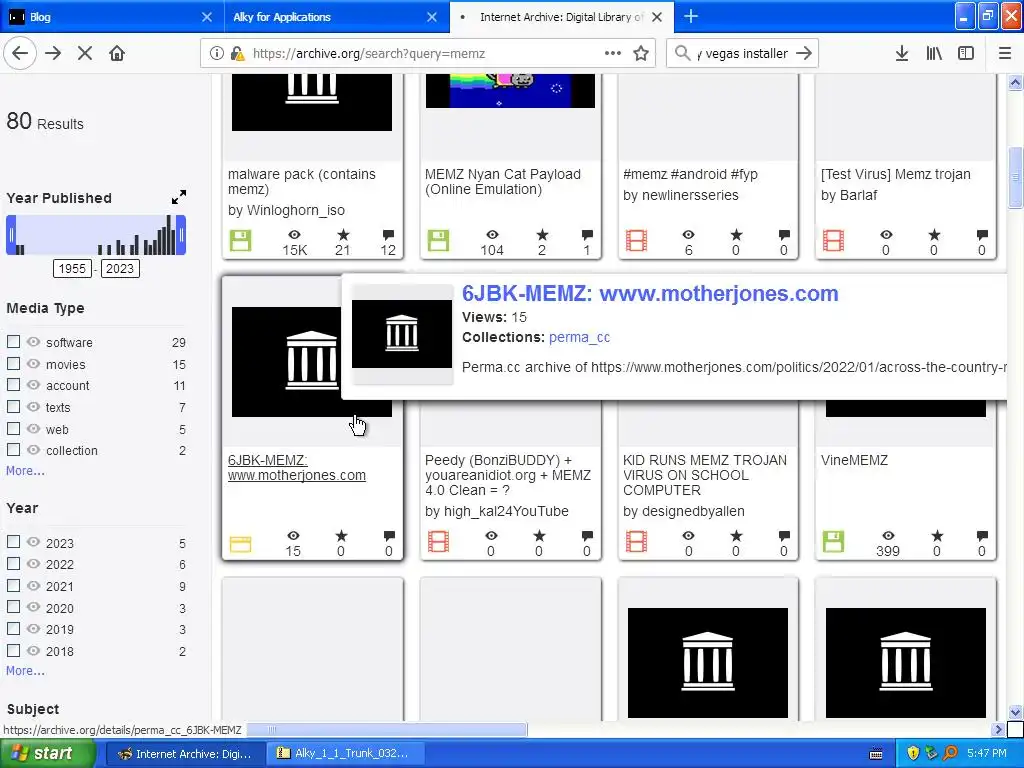This screenshot has height=768, width=1024.
Task: Open the Windows Start menu
Action: click(x=47, y=753)
